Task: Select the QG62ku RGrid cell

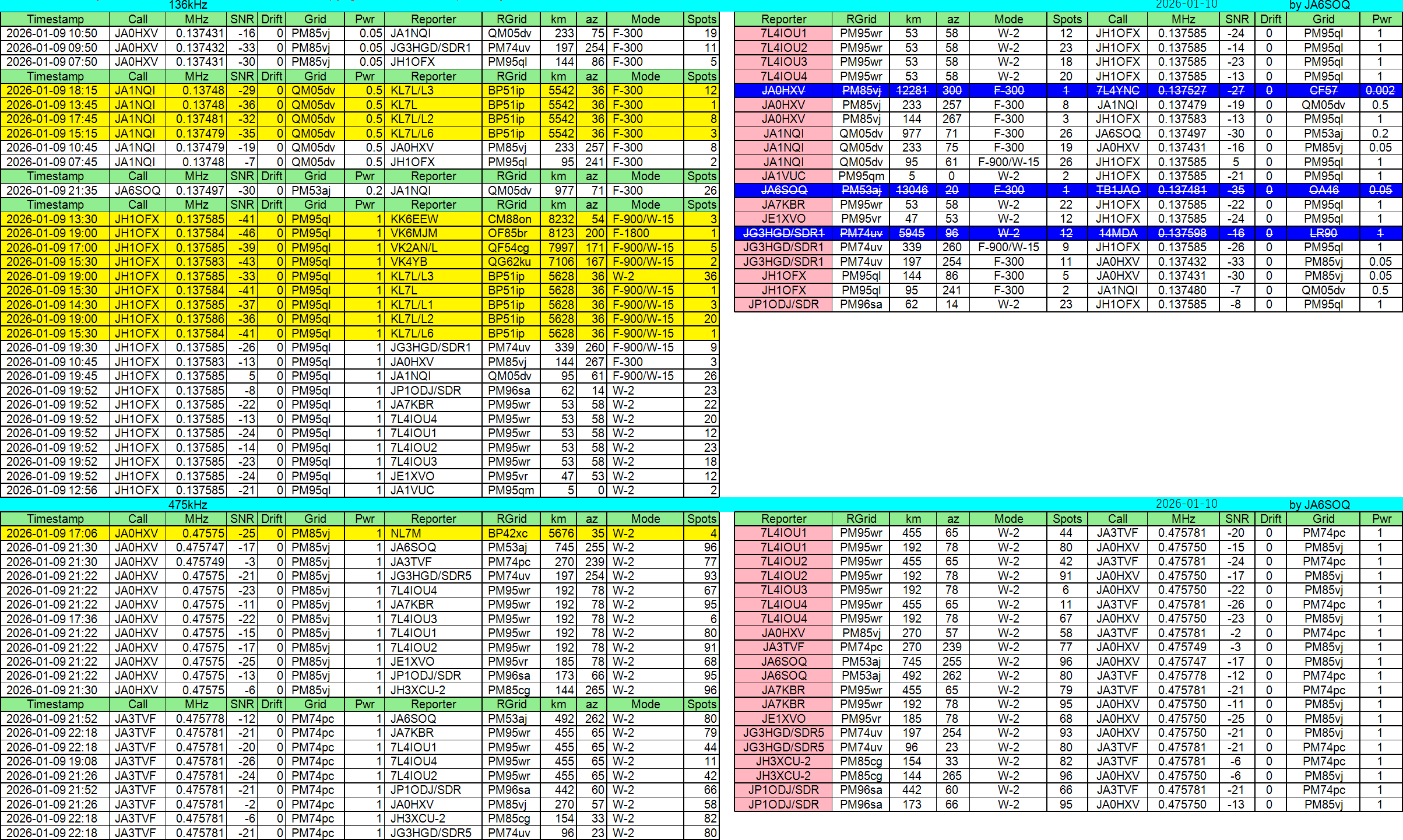Action: [509, 262]
